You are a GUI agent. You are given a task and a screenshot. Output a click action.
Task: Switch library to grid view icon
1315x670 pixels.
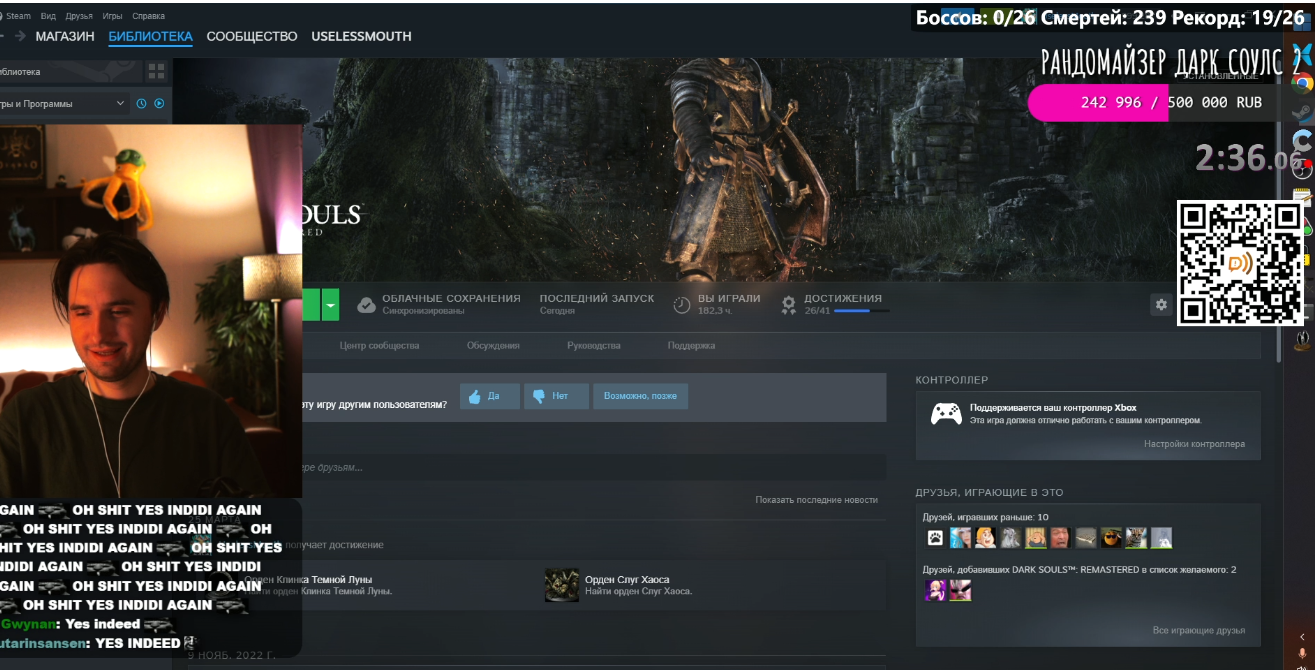(156, 71)
